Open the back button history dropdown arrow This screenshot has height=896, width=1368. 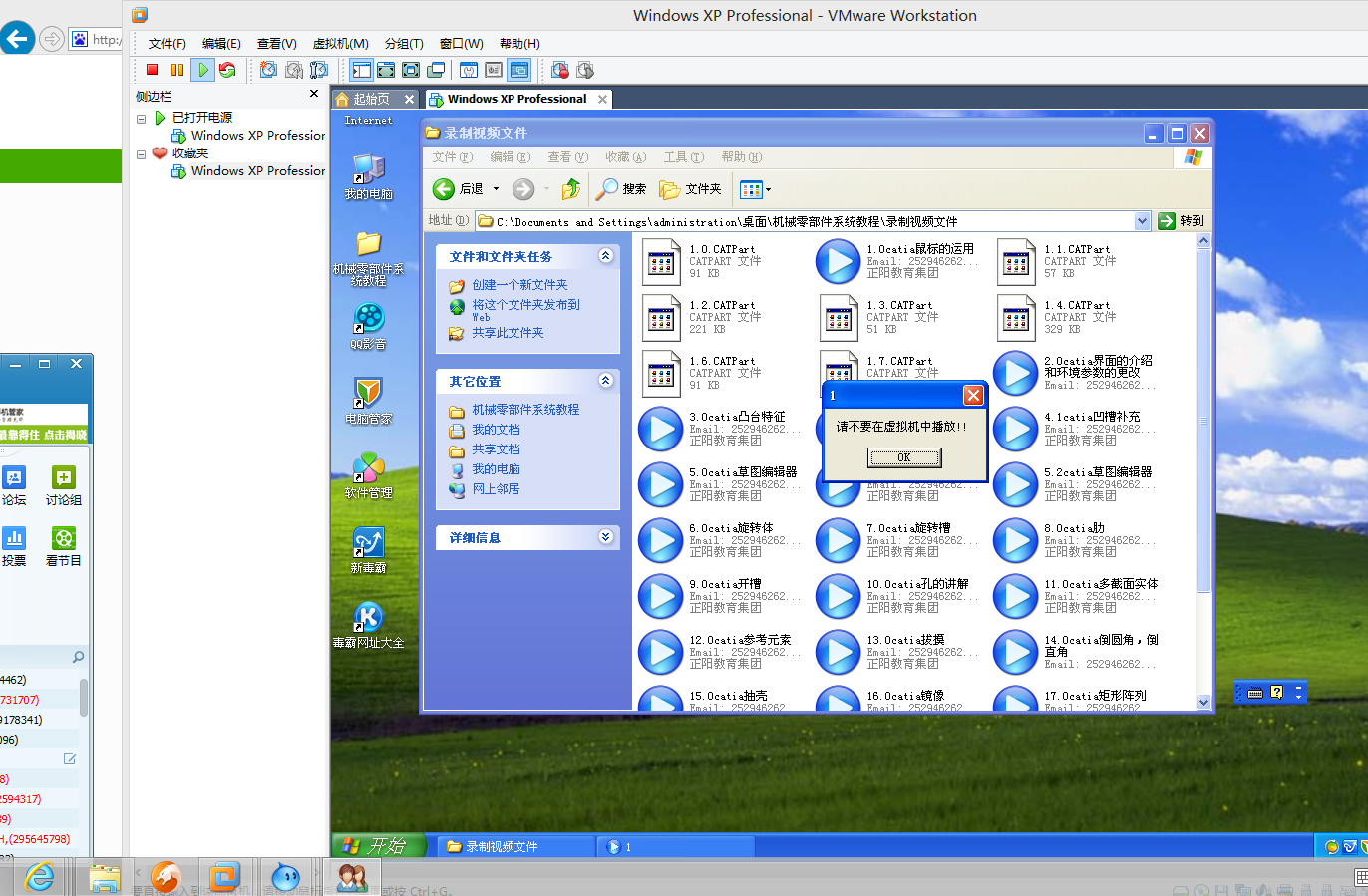[x=496, y=189]
